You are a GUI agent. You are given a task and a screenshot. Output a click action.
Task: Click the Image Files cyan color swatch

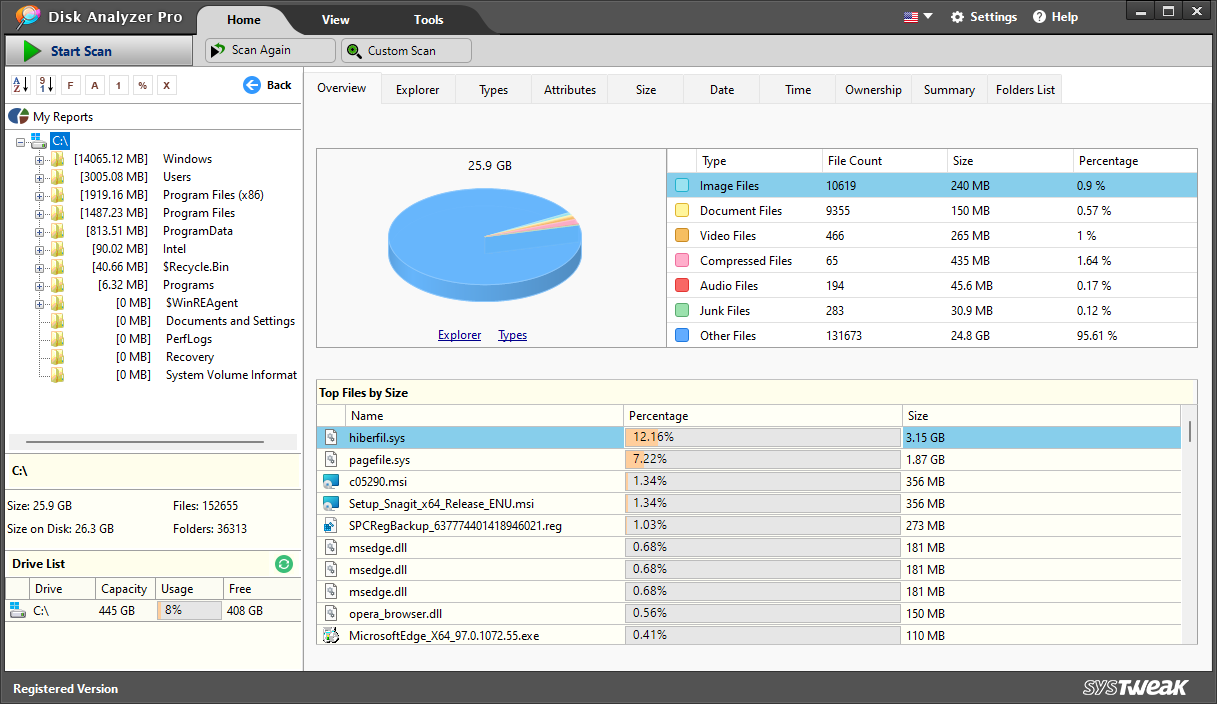(x=682, y=186)
